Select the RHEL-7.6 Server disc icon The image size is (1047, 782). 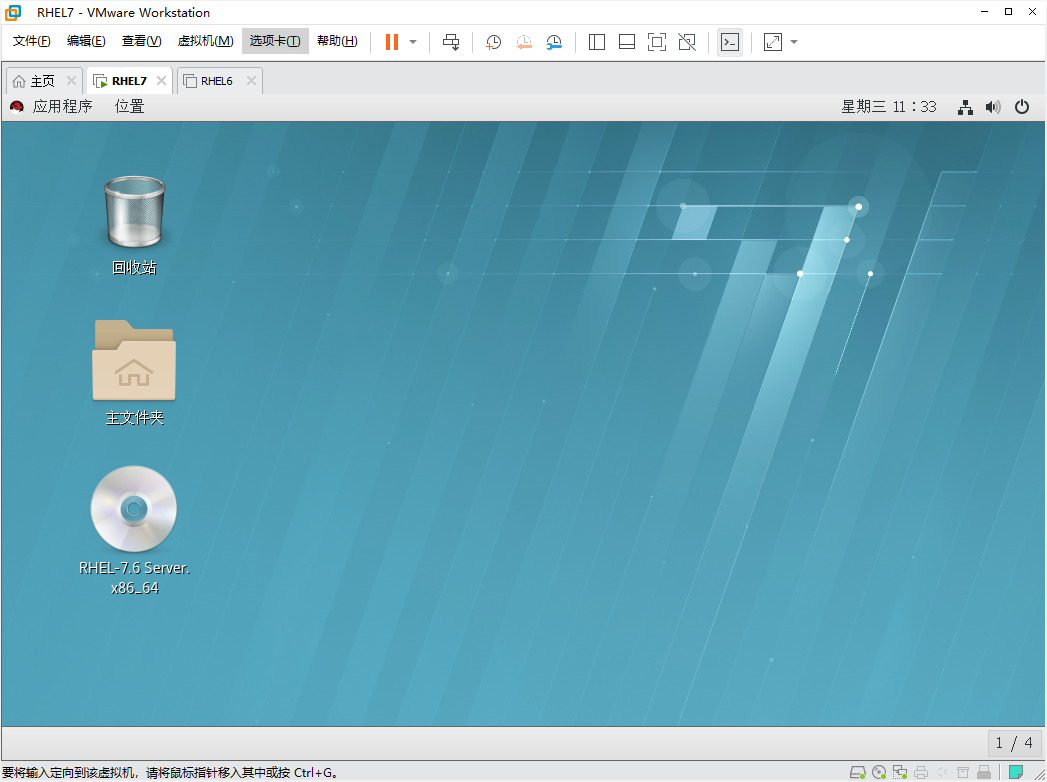(x=134, y=530)
